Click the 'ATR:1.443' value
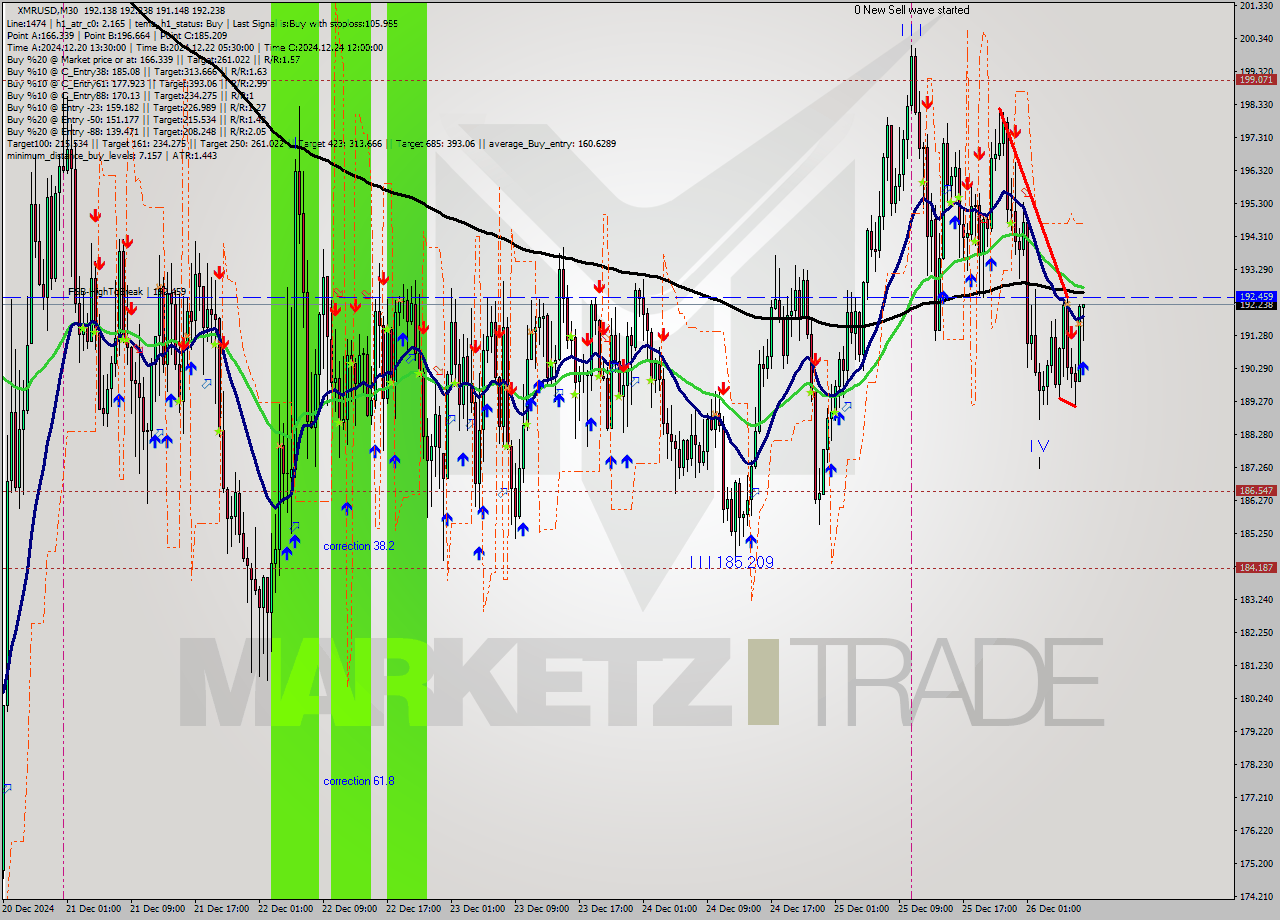 (x=195, y=155)
